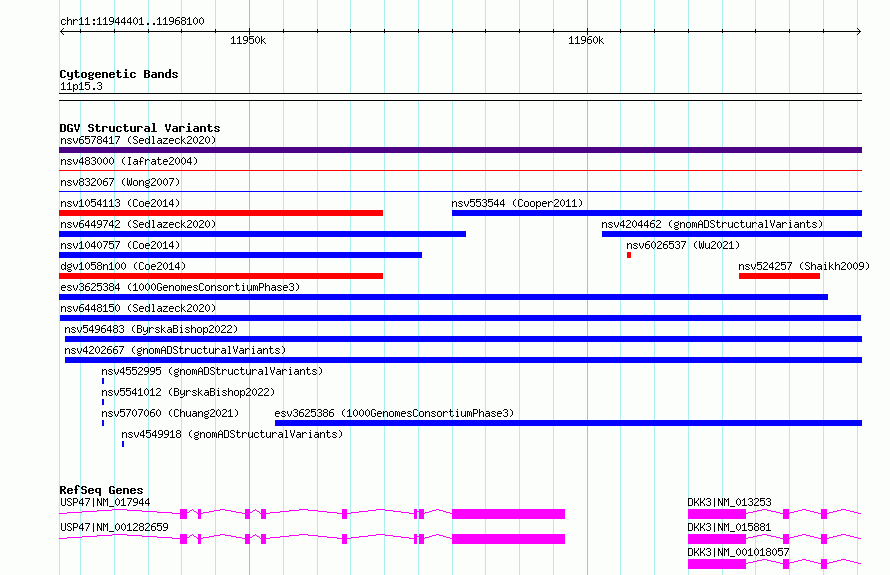Open nsv6448150 (Sedlazeck2020) variant bar
890x575 pixels.
pyautogui.click(x=460, y=318)
